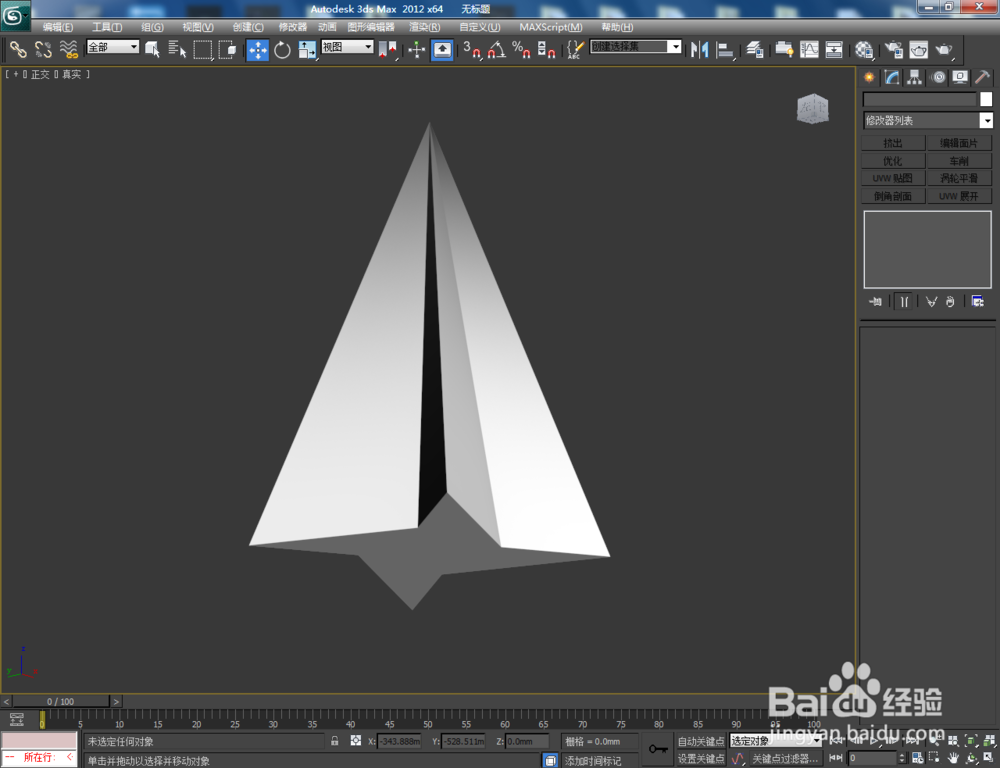This screenshot has height=768, width=1000.
Task: Select the Link tool in main toolbar
Action: (x=18, y=49)
